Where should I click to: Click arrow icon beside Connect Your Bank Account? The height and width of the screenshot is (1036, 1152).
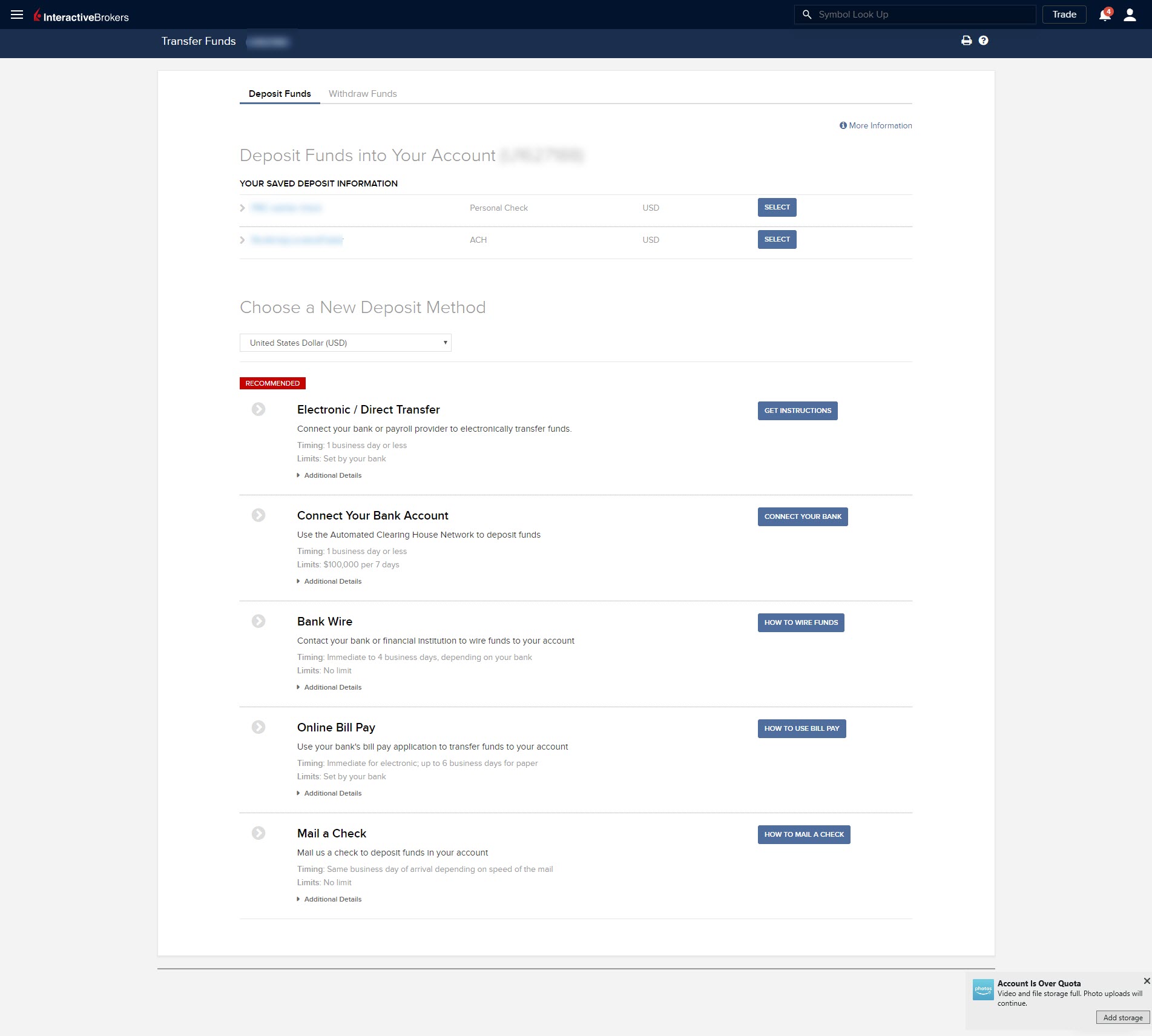[x=258, y=515]
